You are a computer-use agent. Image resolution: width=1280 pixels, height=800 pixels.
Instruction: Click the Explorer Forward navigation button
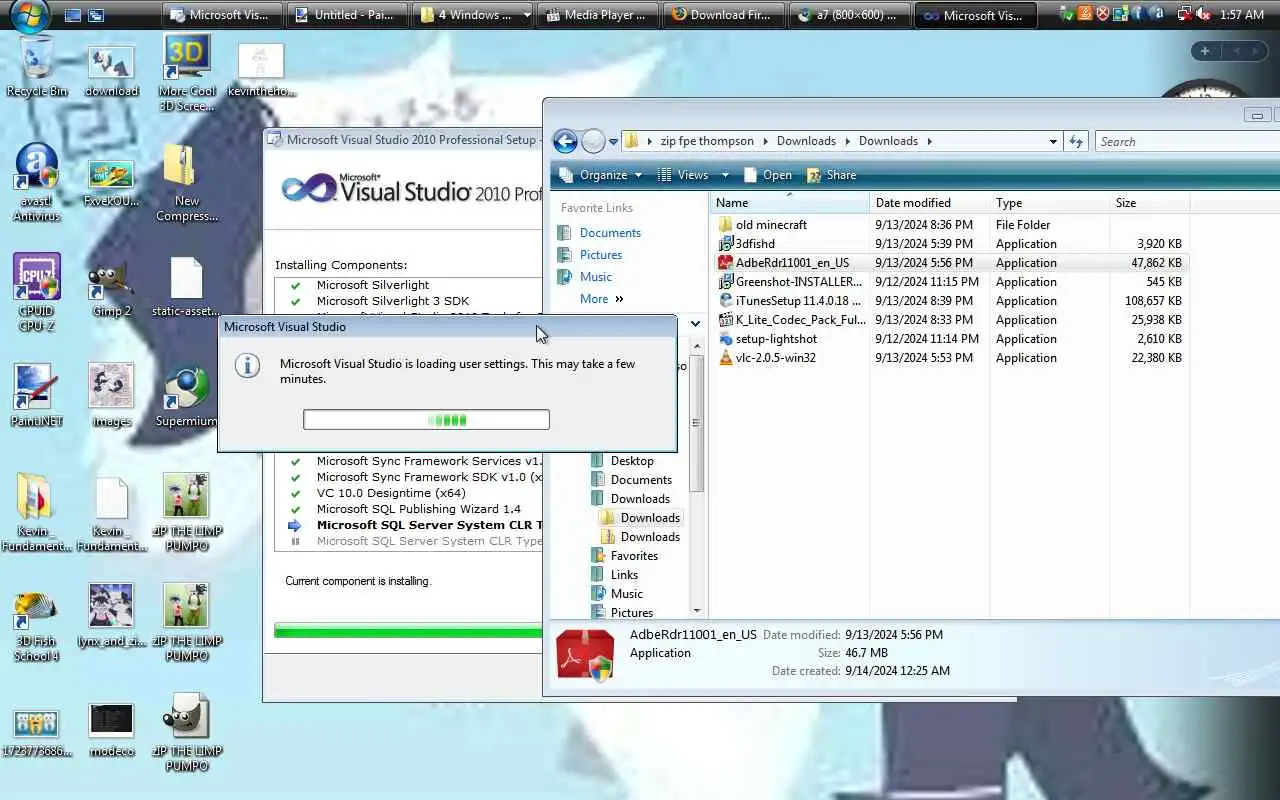click(x=593, y=142)
